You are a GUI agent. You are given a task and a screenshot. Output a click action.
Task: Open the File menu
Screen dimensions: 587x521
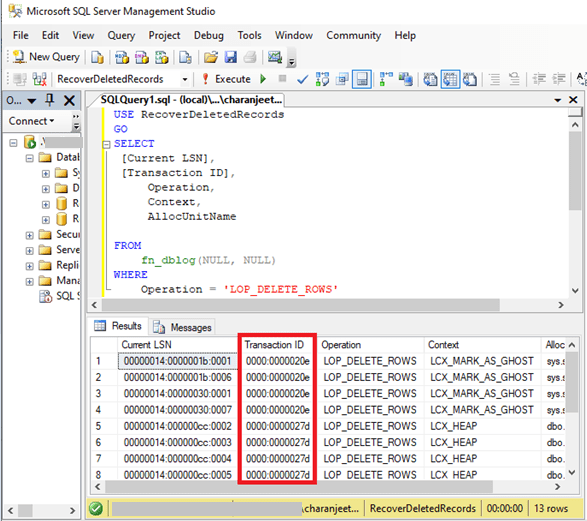(20, 36)
